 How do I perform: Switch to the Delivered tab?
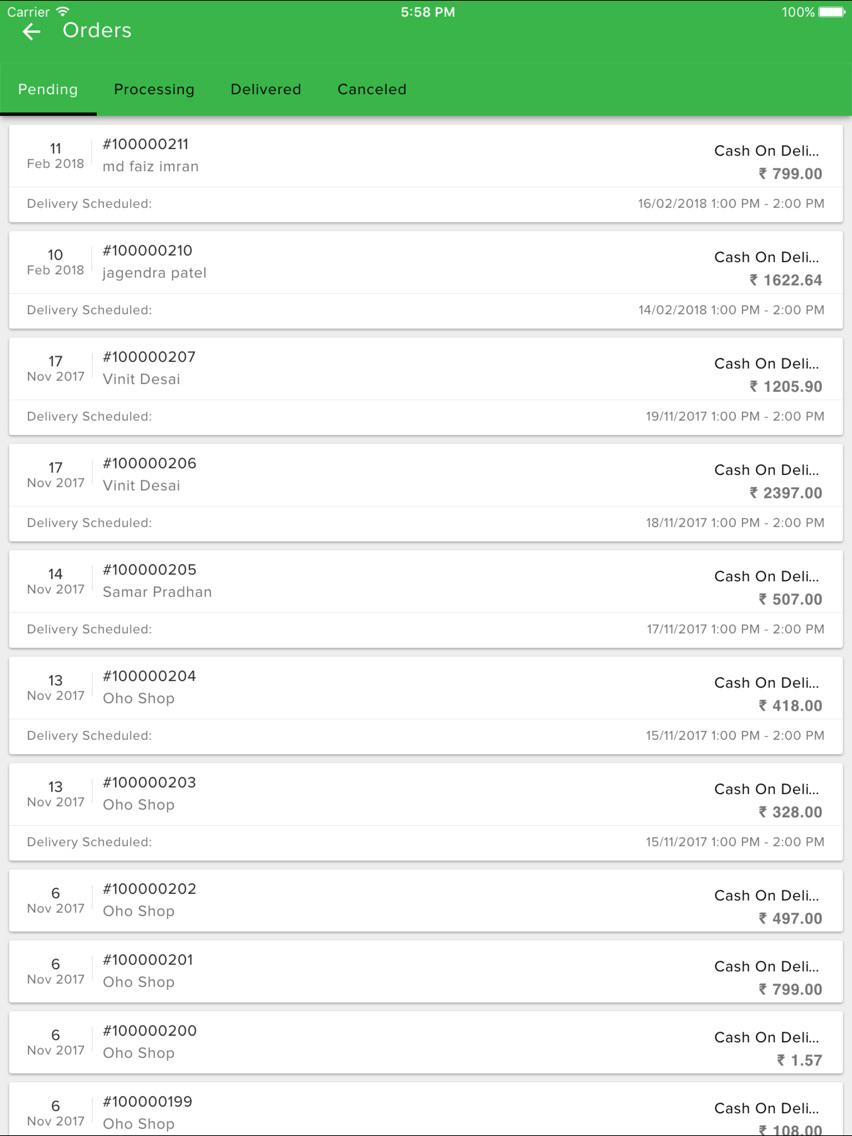(x=266, y=89)
